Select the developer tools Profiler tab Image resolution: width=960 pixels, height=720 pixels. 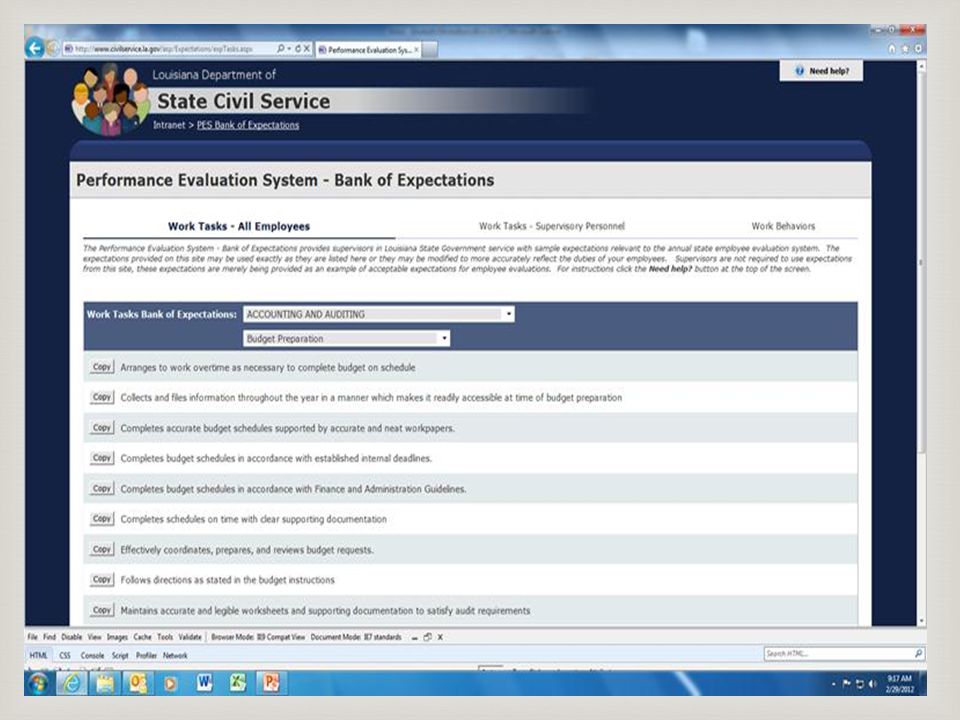point(146,656)
